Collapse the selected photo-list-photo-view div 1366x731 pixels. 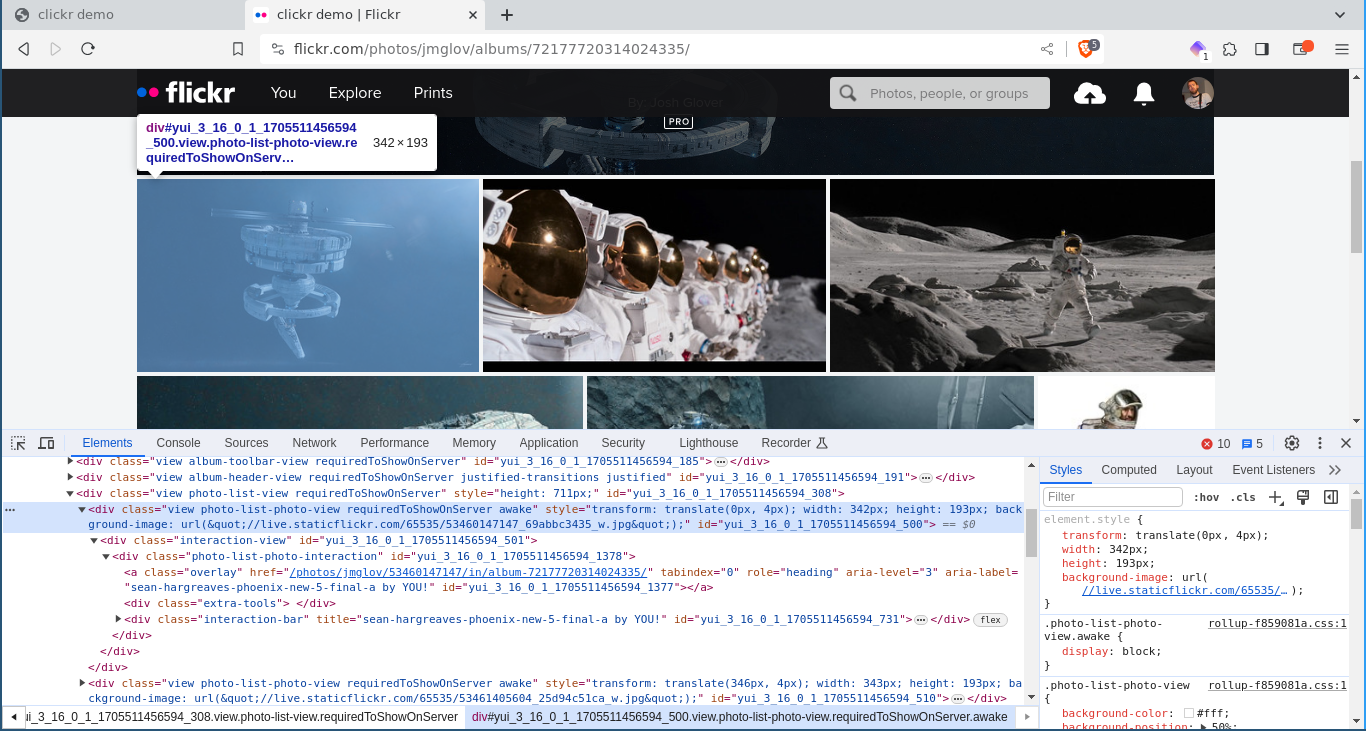(x=82, y=509)
